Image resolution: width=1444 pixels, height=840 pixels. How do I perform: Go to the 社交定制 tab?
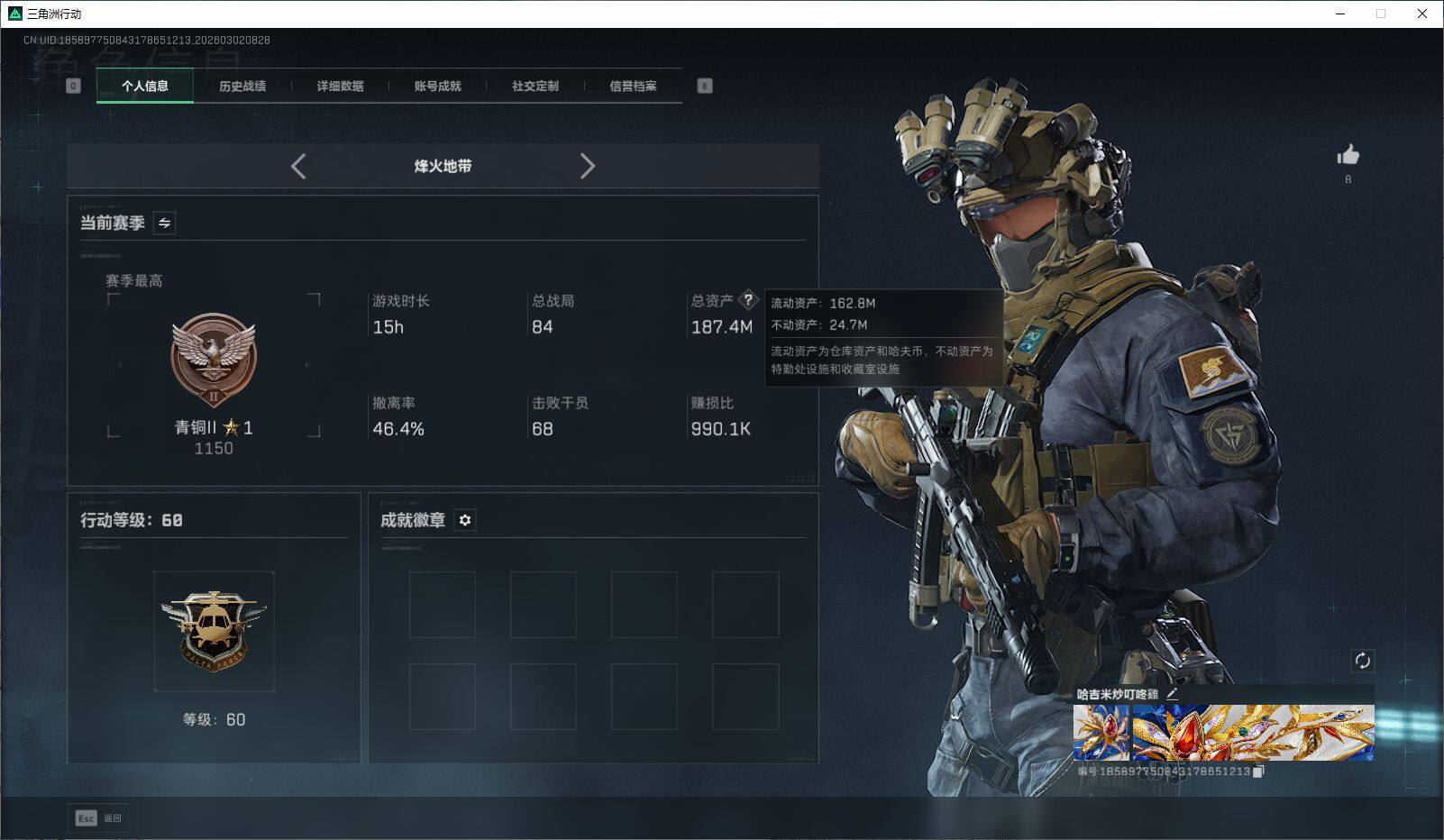pos(535,86)
